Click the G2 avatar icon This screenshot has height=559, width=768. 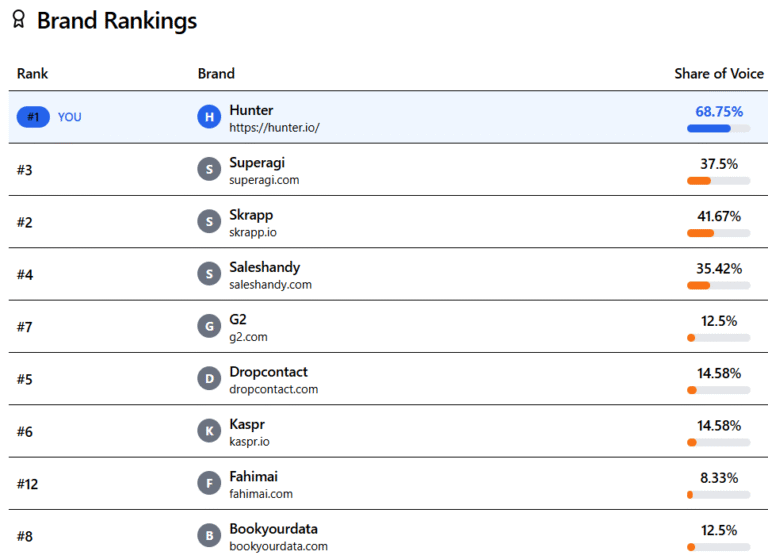(208, 326)
